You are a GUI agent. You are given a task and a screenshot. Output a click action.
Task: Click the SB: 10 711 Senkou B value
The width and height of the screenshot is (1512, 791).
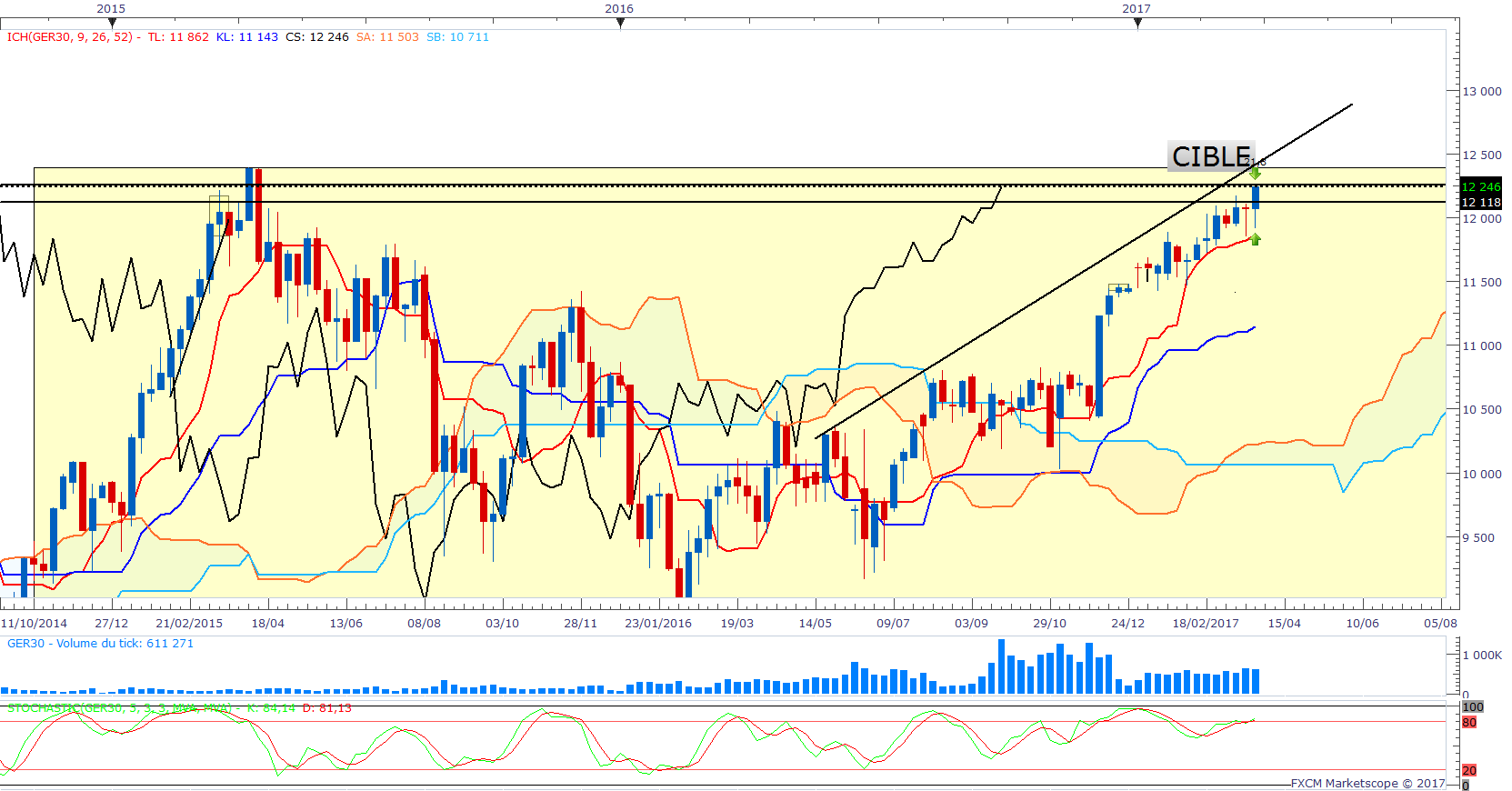click(x=458, y=37)
